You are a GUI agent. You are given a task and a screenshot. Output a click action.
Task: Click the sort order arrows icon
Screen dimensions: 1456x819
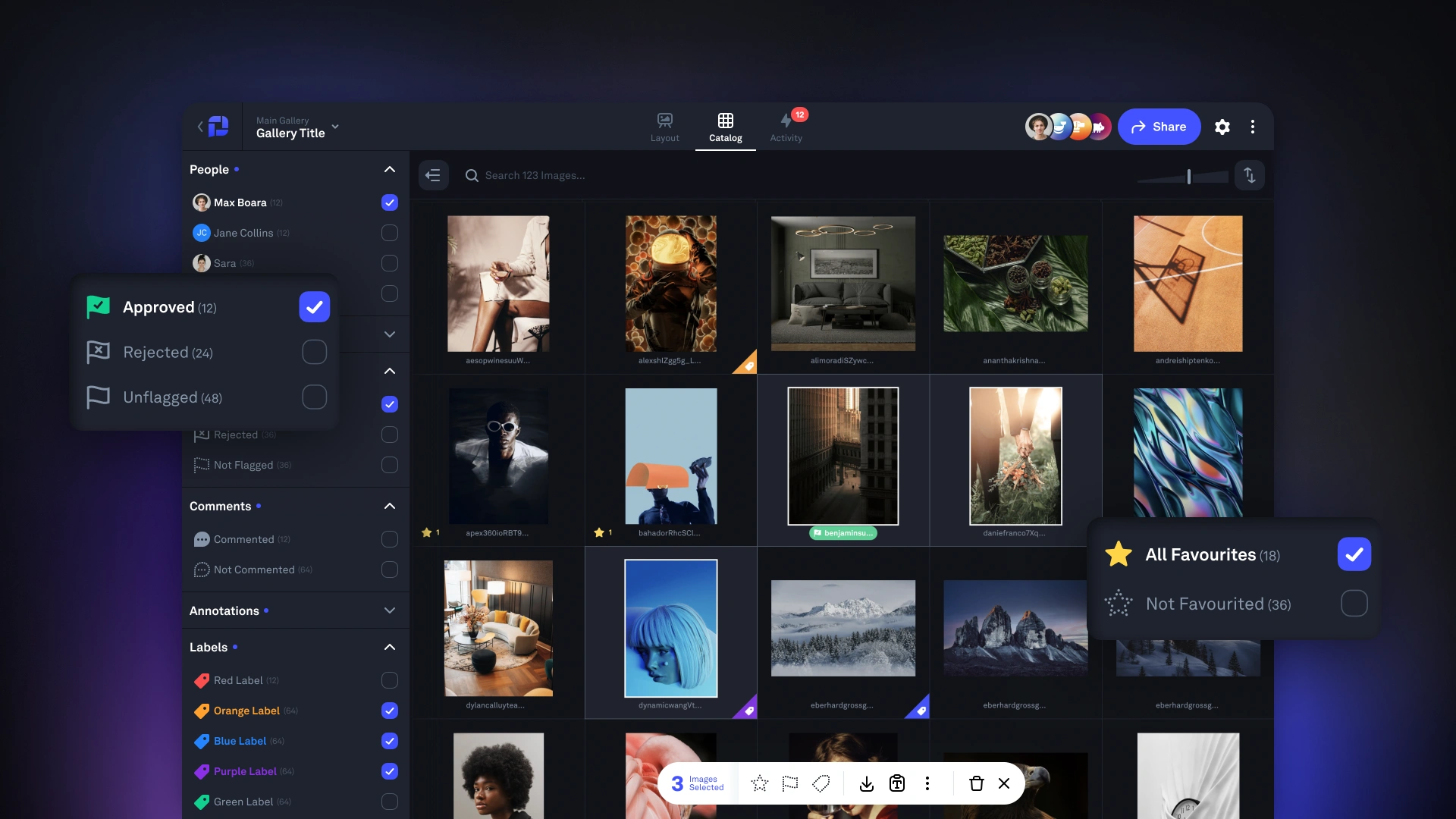pyautogui.click(x=1250, y=175)
